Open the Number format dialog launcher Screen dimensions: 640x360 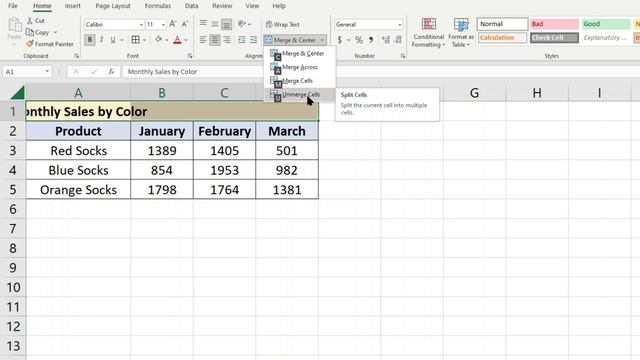click(403, 56)
